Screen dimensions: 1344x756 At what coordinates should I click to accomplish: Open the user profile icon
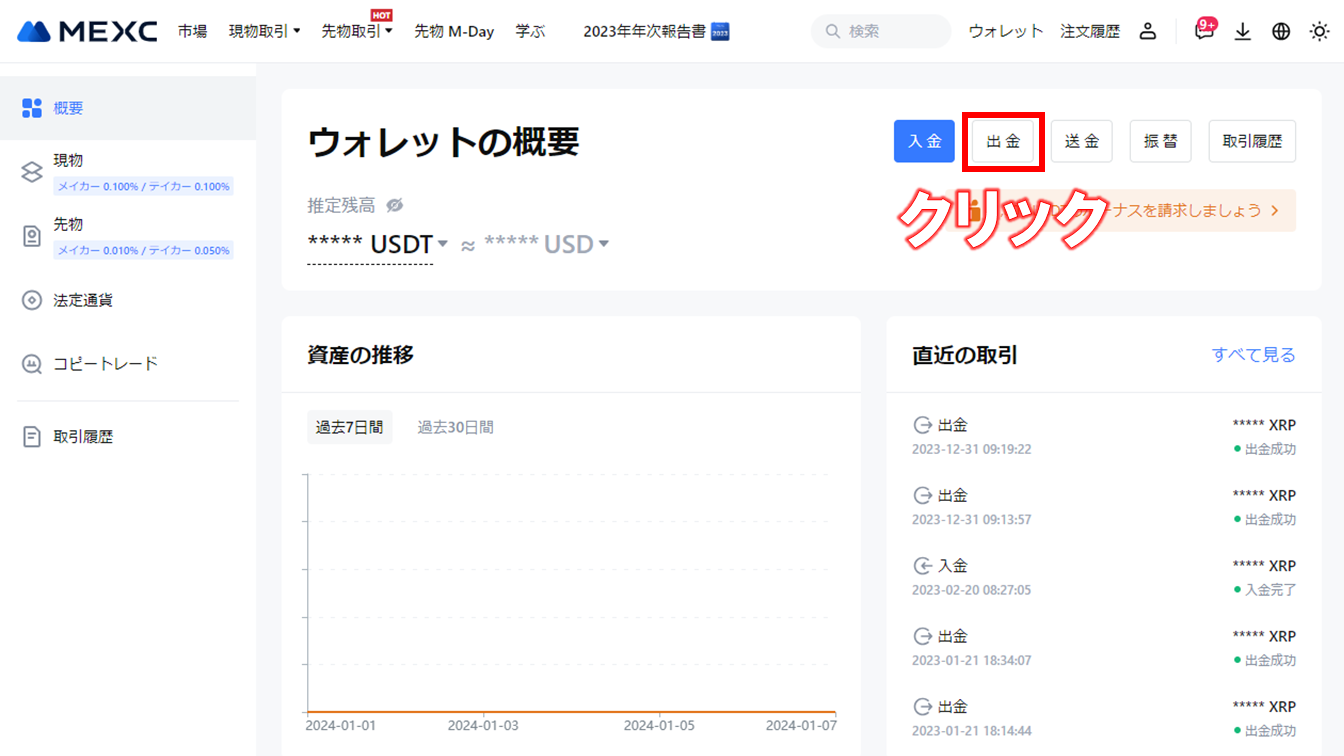[x=1147, y=31]
